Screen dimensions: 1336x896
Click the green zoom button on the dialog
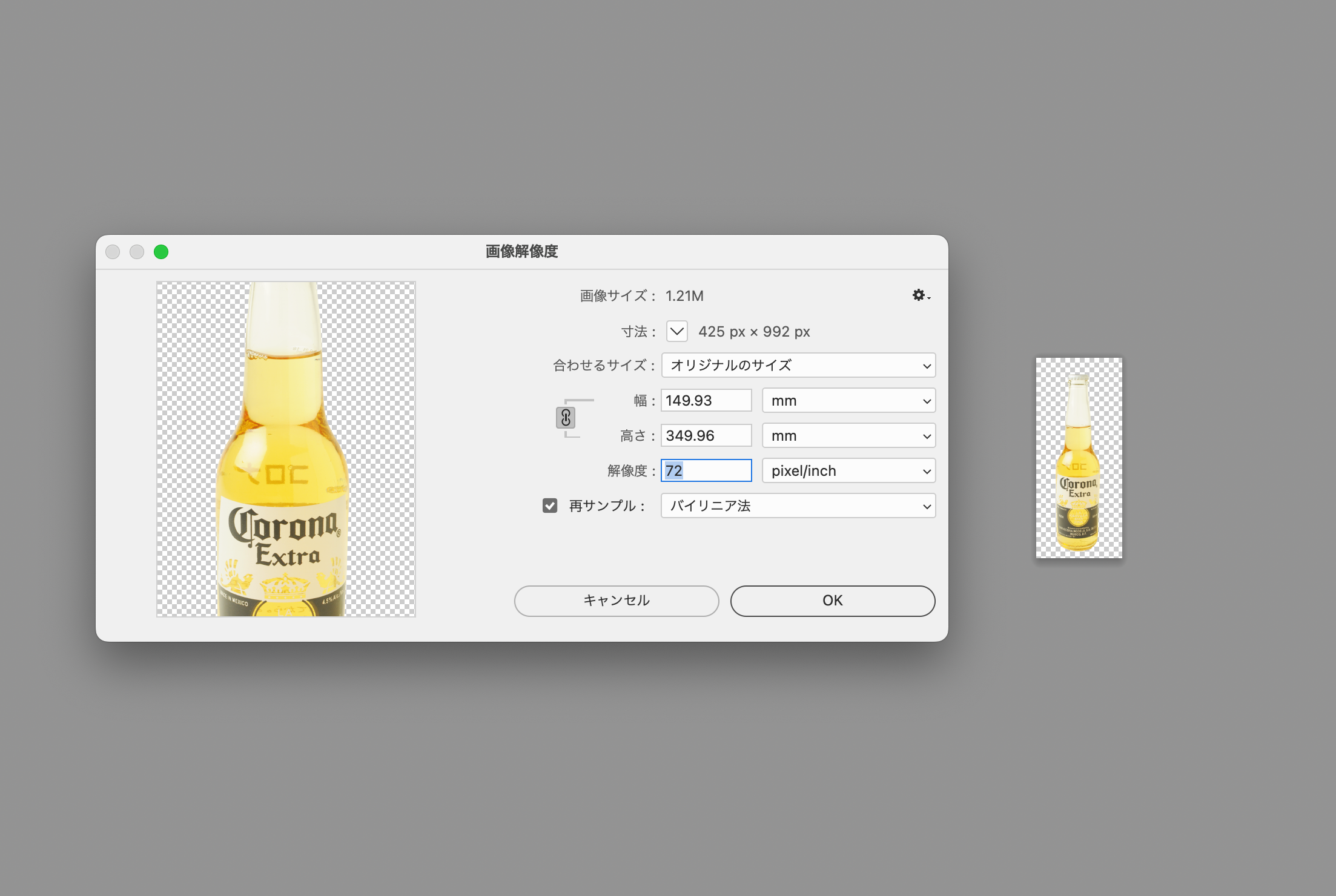[160, 252]
